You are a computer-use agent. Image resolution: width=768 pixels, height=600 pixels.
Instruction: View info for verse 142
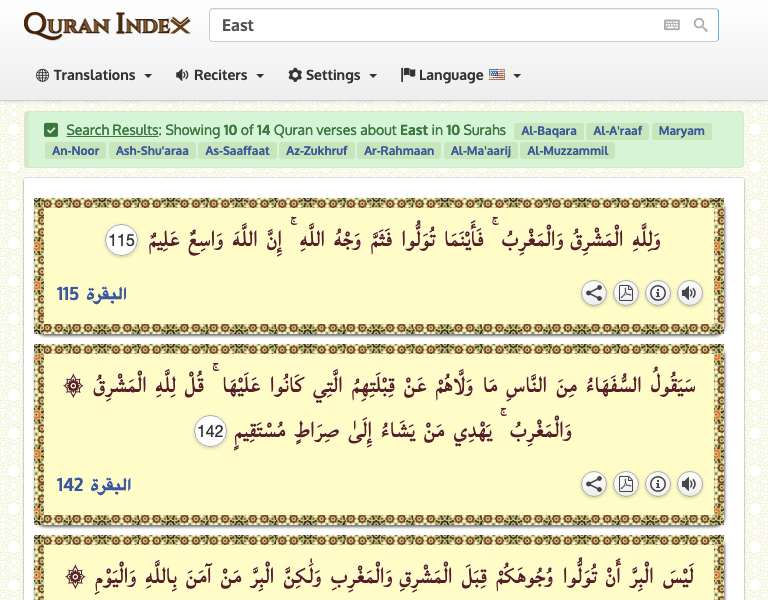(658, 485)
